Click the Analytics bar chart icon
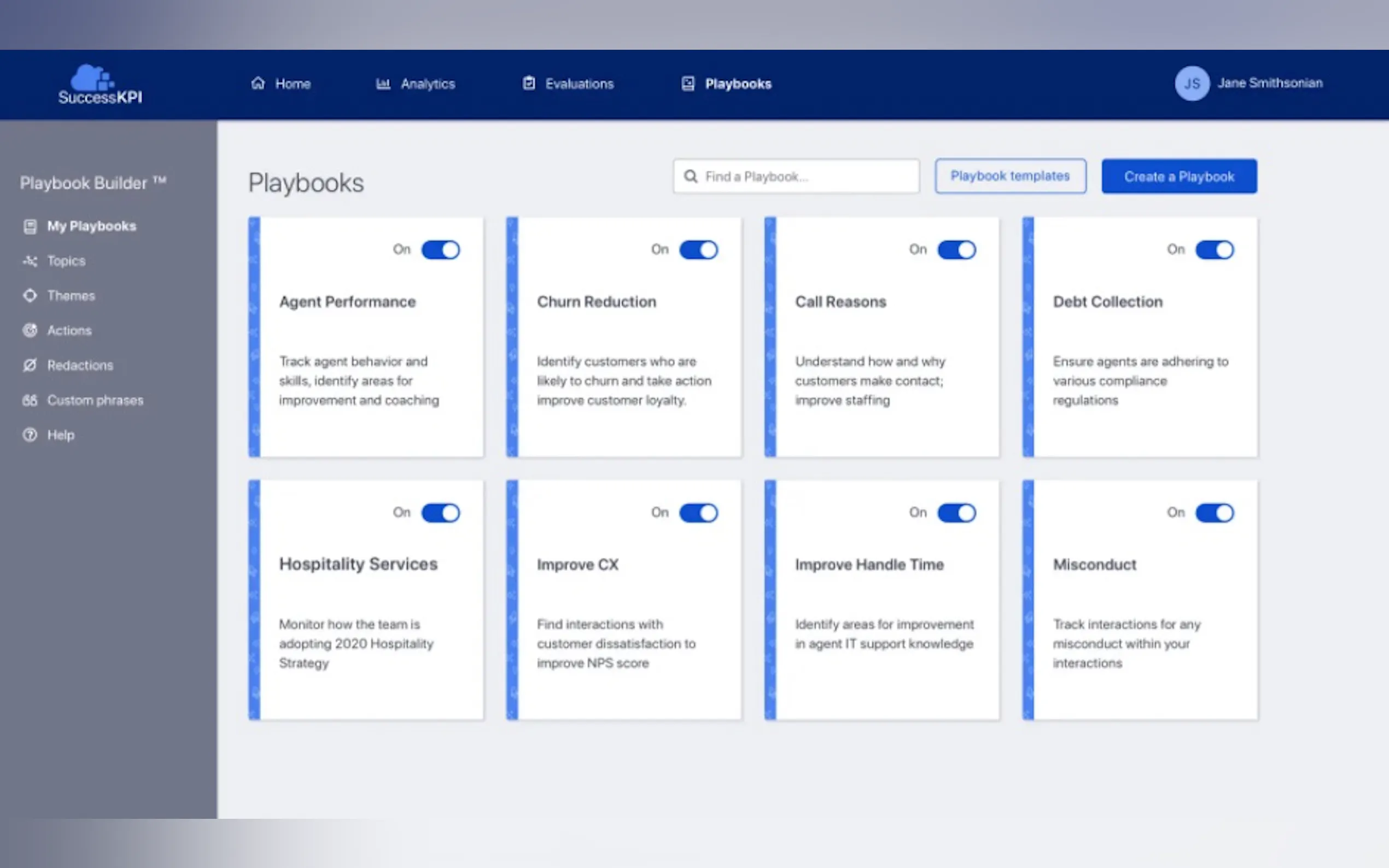Screen dimensions: 1389x868 pyautogui.click(x=383, y=84)
